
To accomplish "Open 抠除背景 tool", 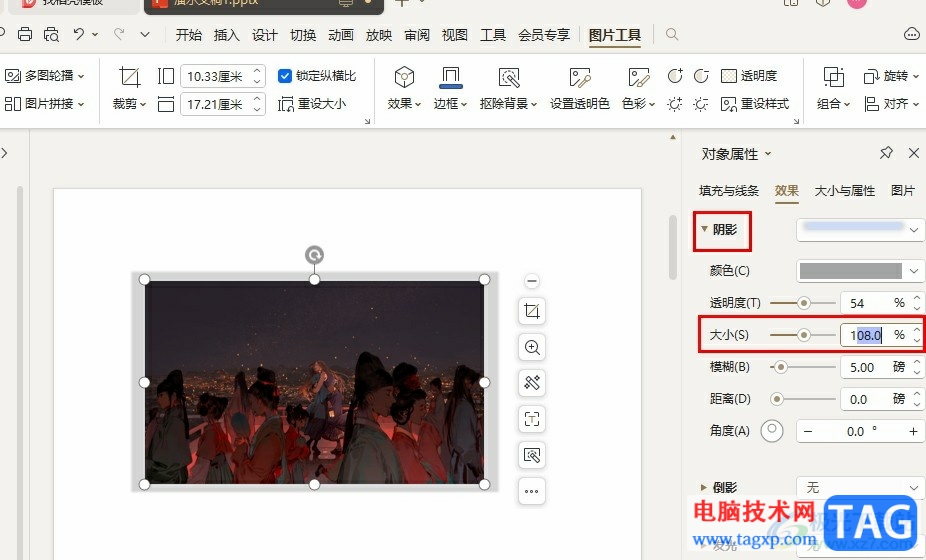I will [508, 89].
